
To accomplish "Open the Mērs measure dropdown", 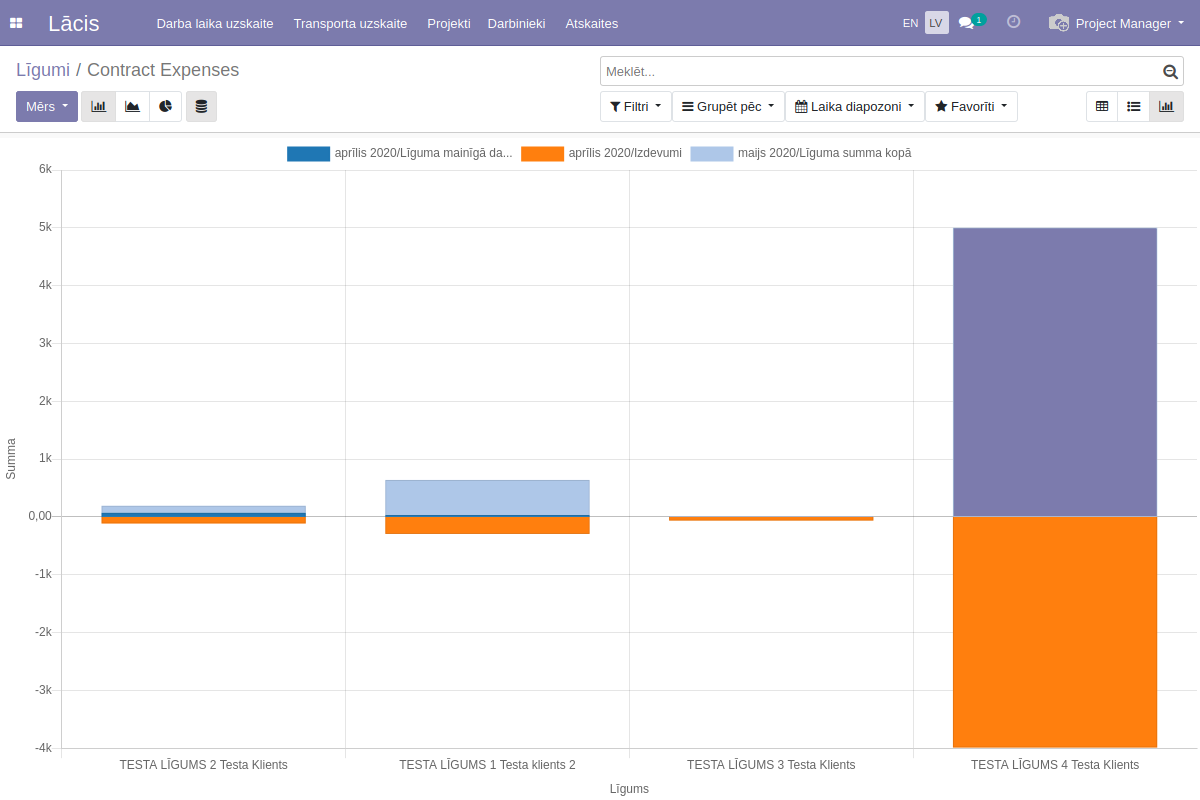I will click(47, 106).
